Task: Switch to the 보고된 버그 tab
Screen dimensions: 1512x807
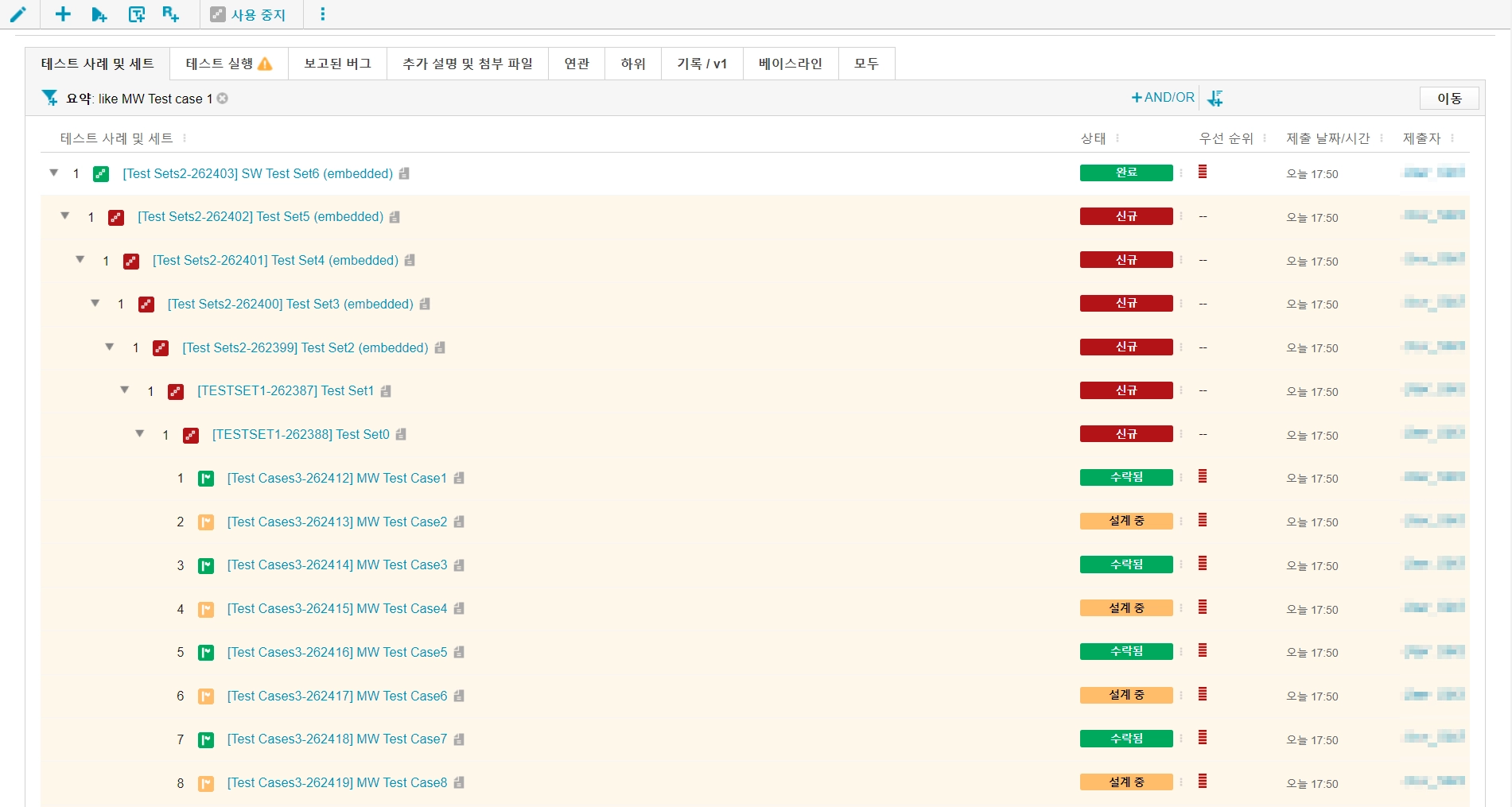Action: point(337,64)
